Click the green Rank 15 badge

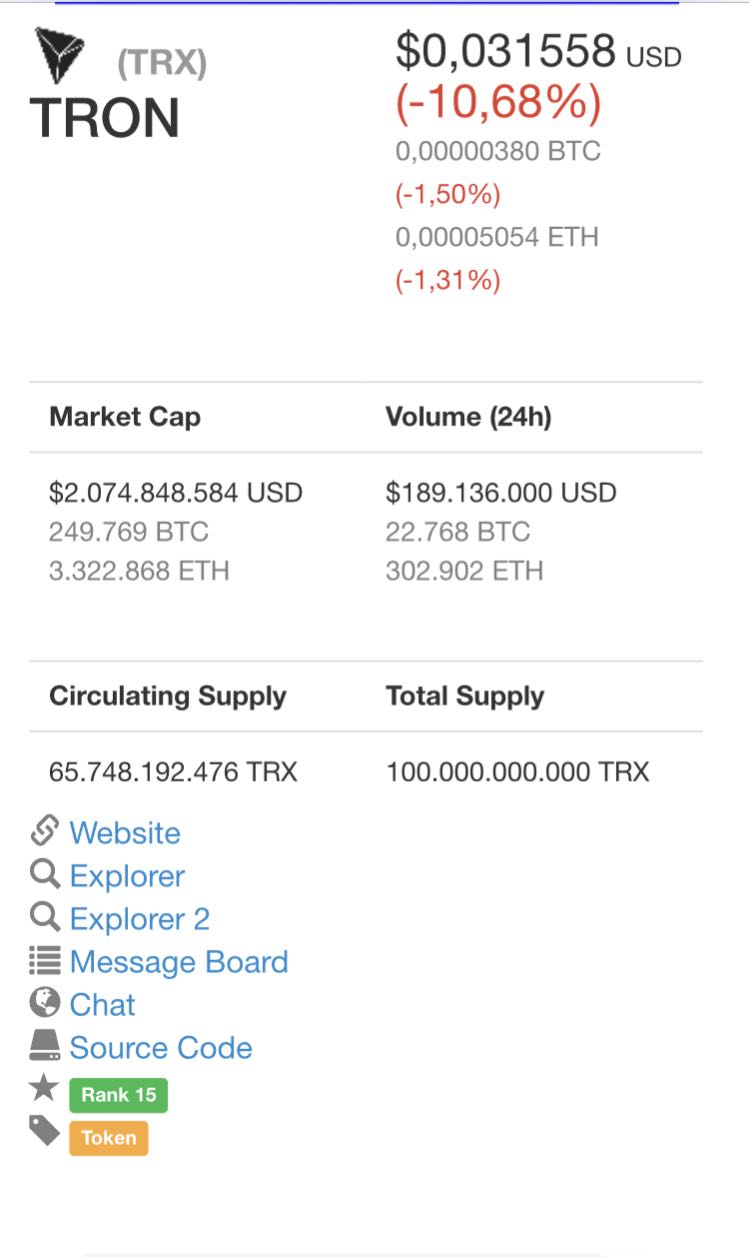tap(118, 1095)
